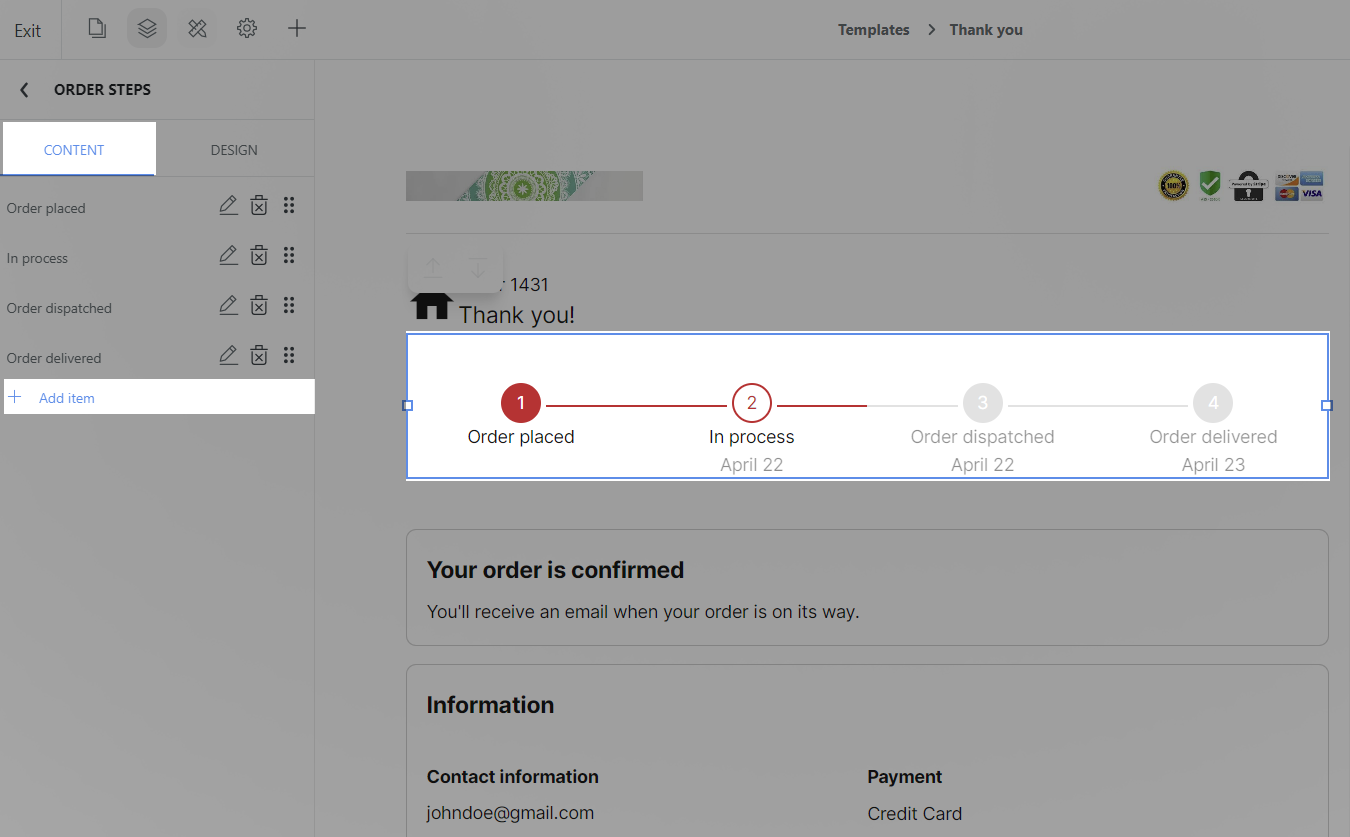
Task: Edit the Order delivered step
Action: point(228,356)
